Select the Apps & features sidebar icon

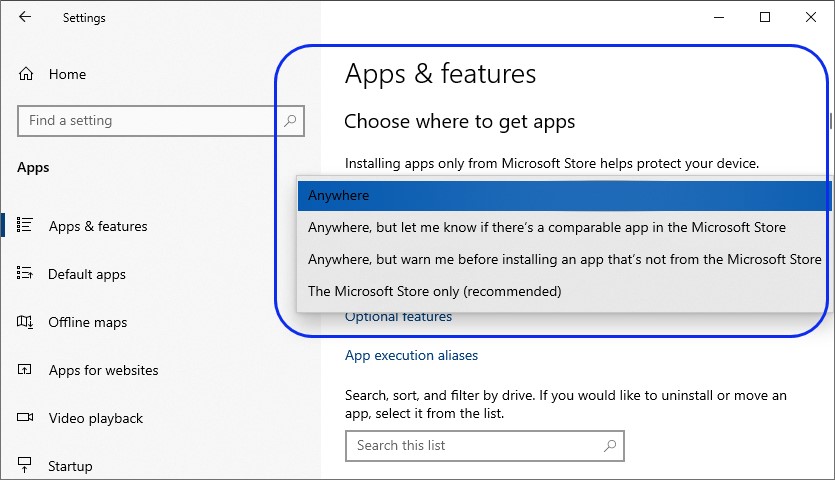click(24, 225)
